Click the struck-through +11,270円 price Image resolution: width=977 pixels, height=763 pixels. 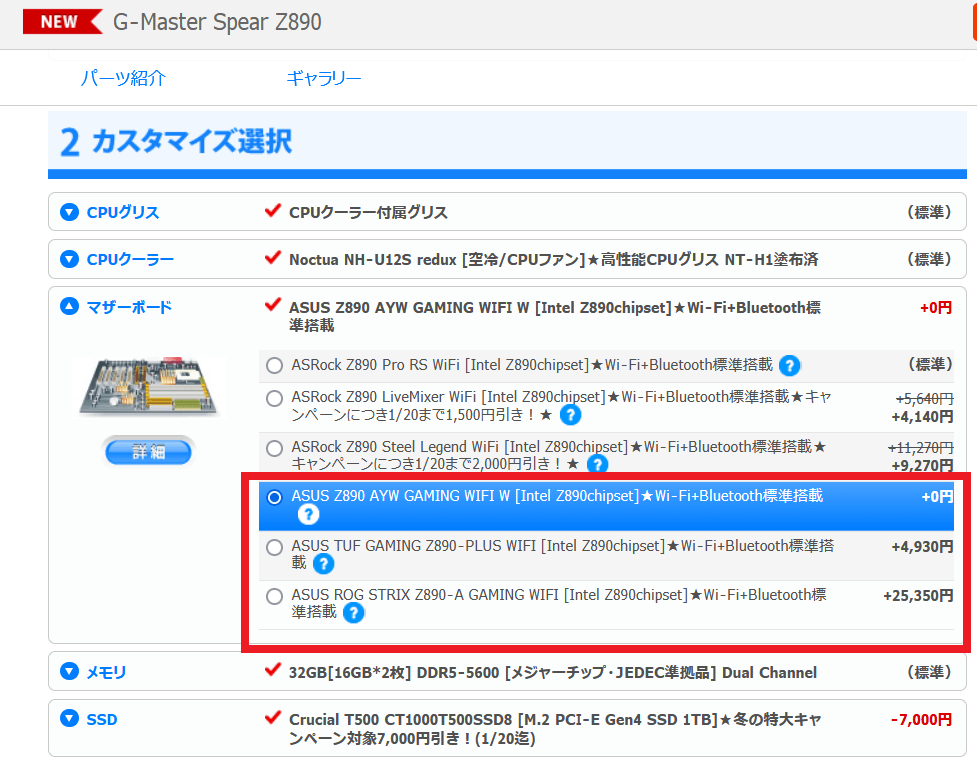[920, 448]
